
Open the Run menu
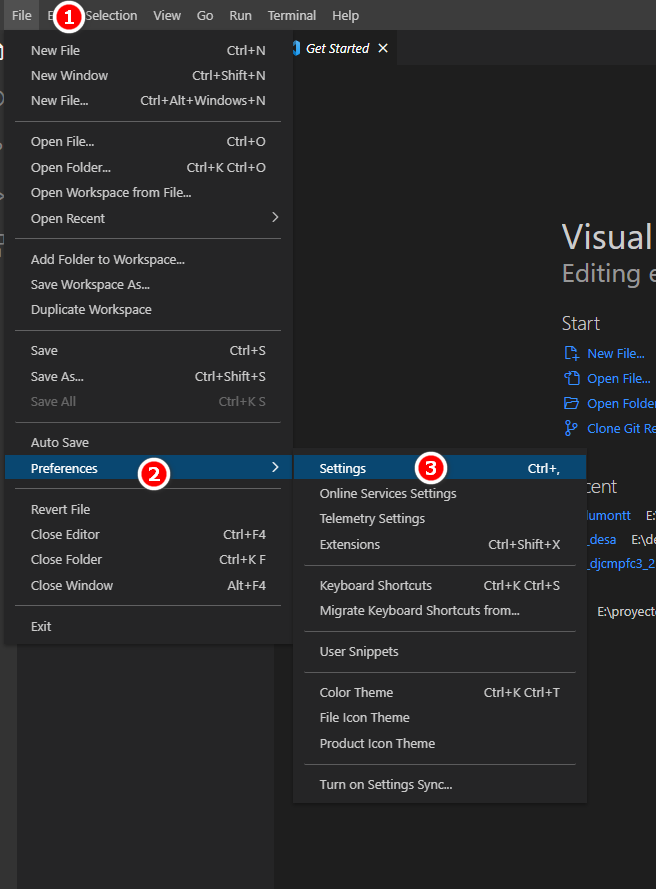coord(240,15)
